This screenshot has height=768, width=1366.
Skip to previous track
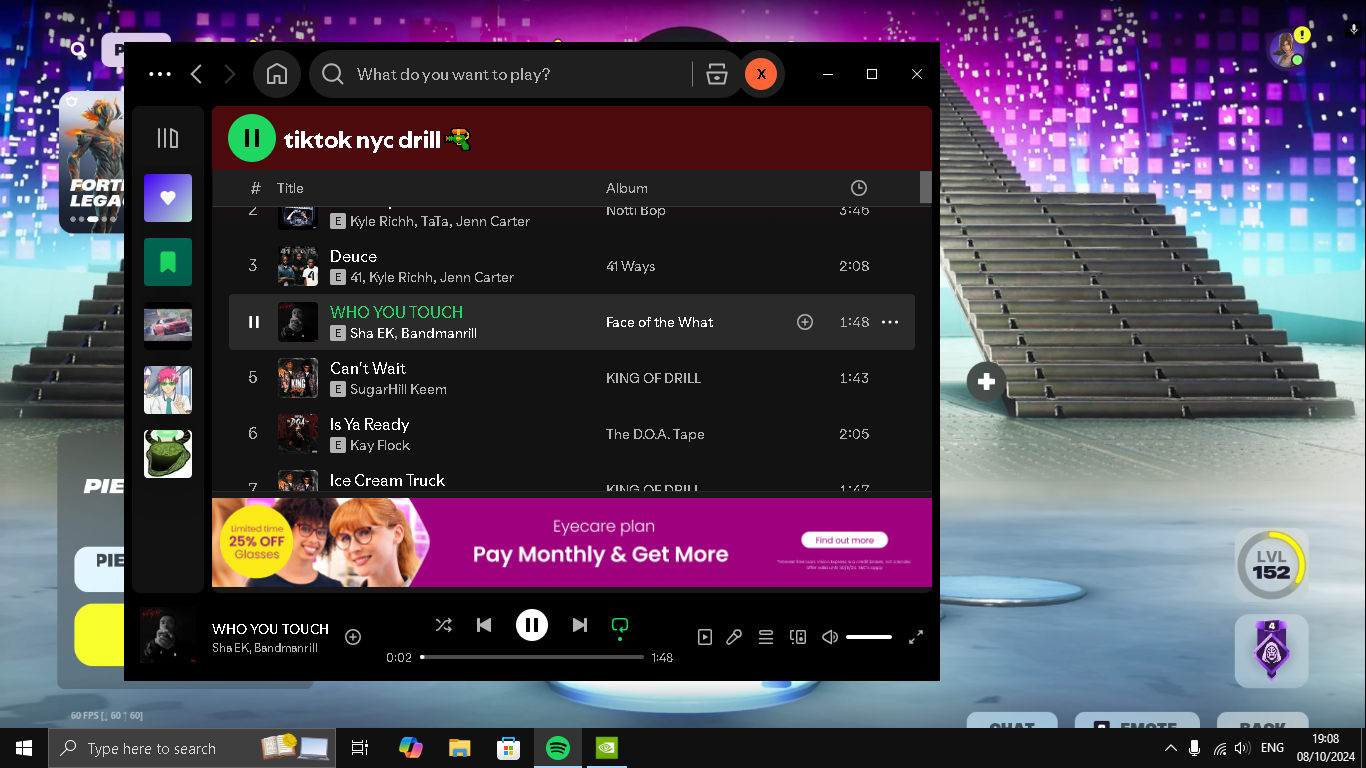484,625
